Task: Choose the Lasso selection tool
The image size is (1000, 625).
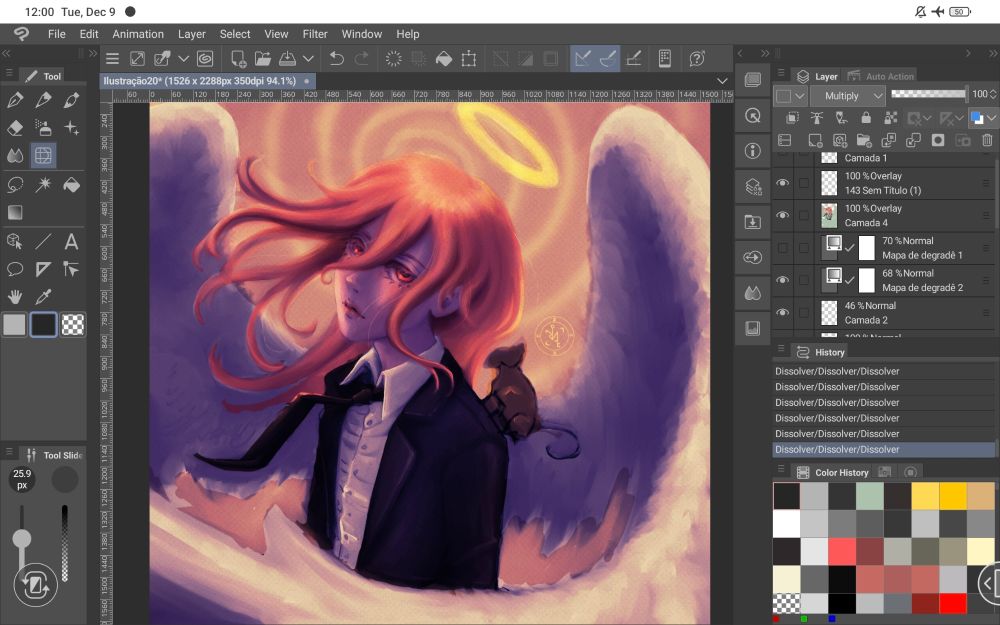Action: (15, 185)
